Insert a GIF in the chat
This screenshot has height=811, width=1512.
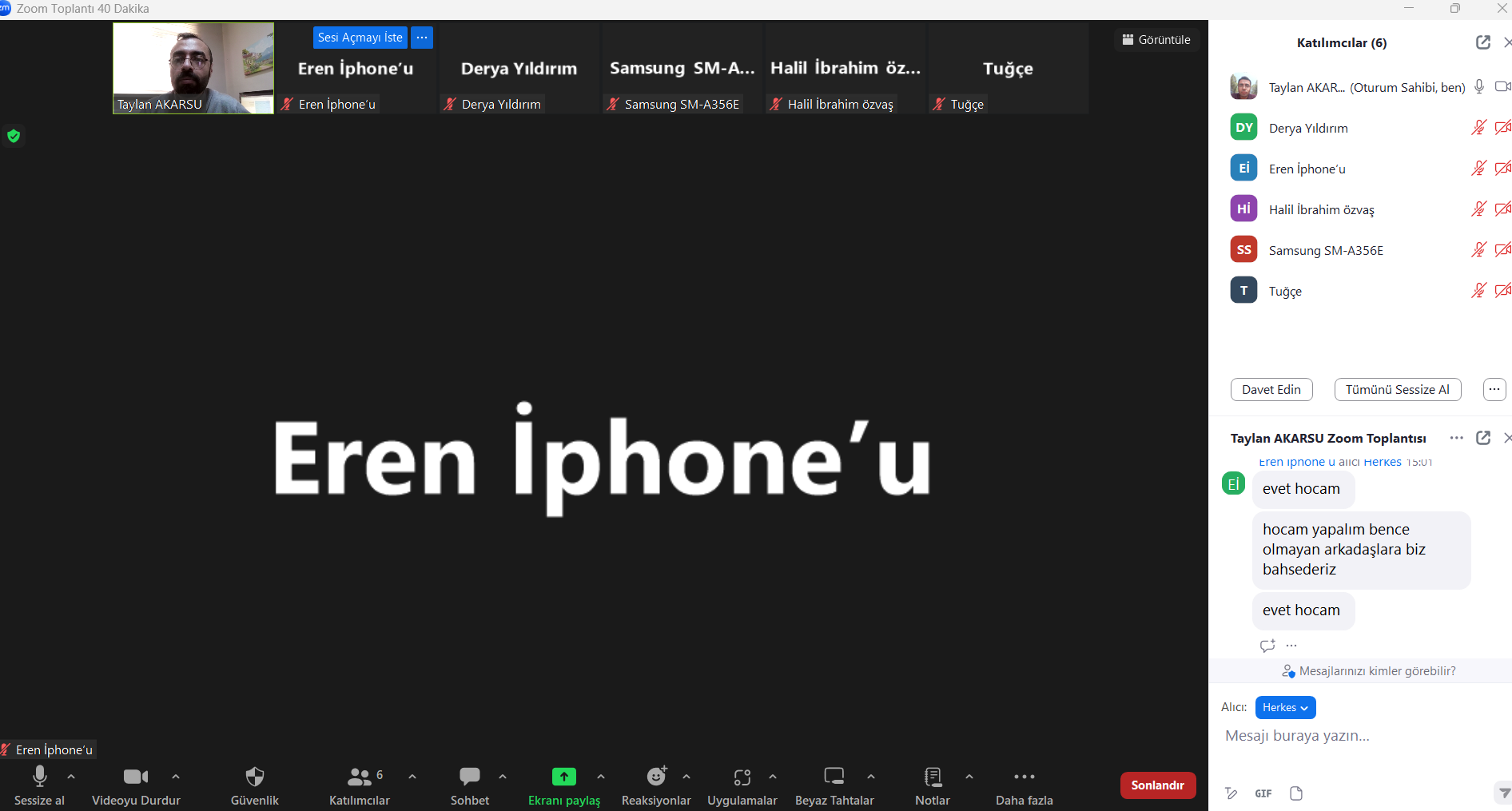coord(1263,793)
